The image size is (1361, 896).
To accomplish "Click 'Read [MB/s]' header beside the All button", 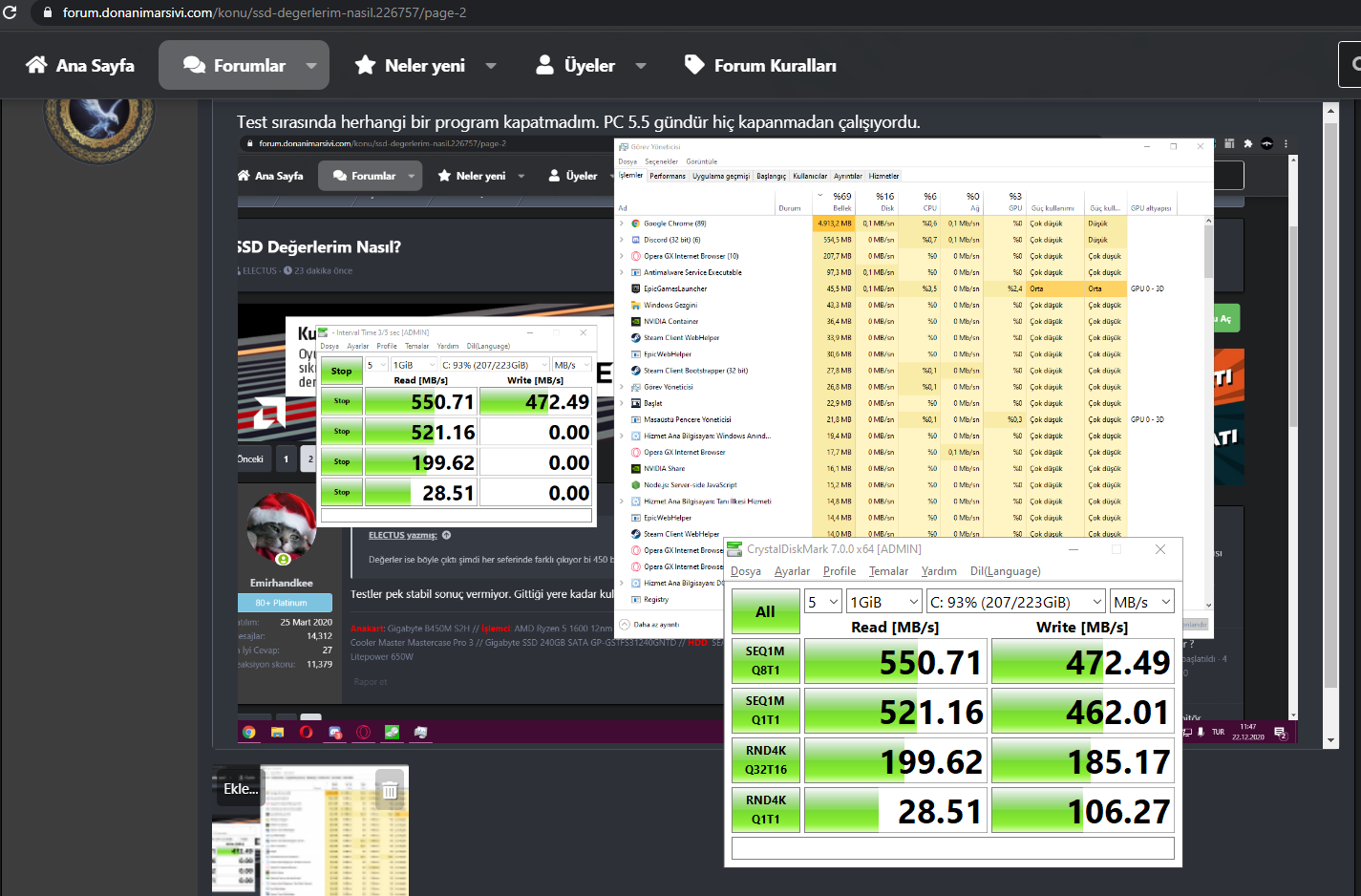I will click(x=895, y=627).
